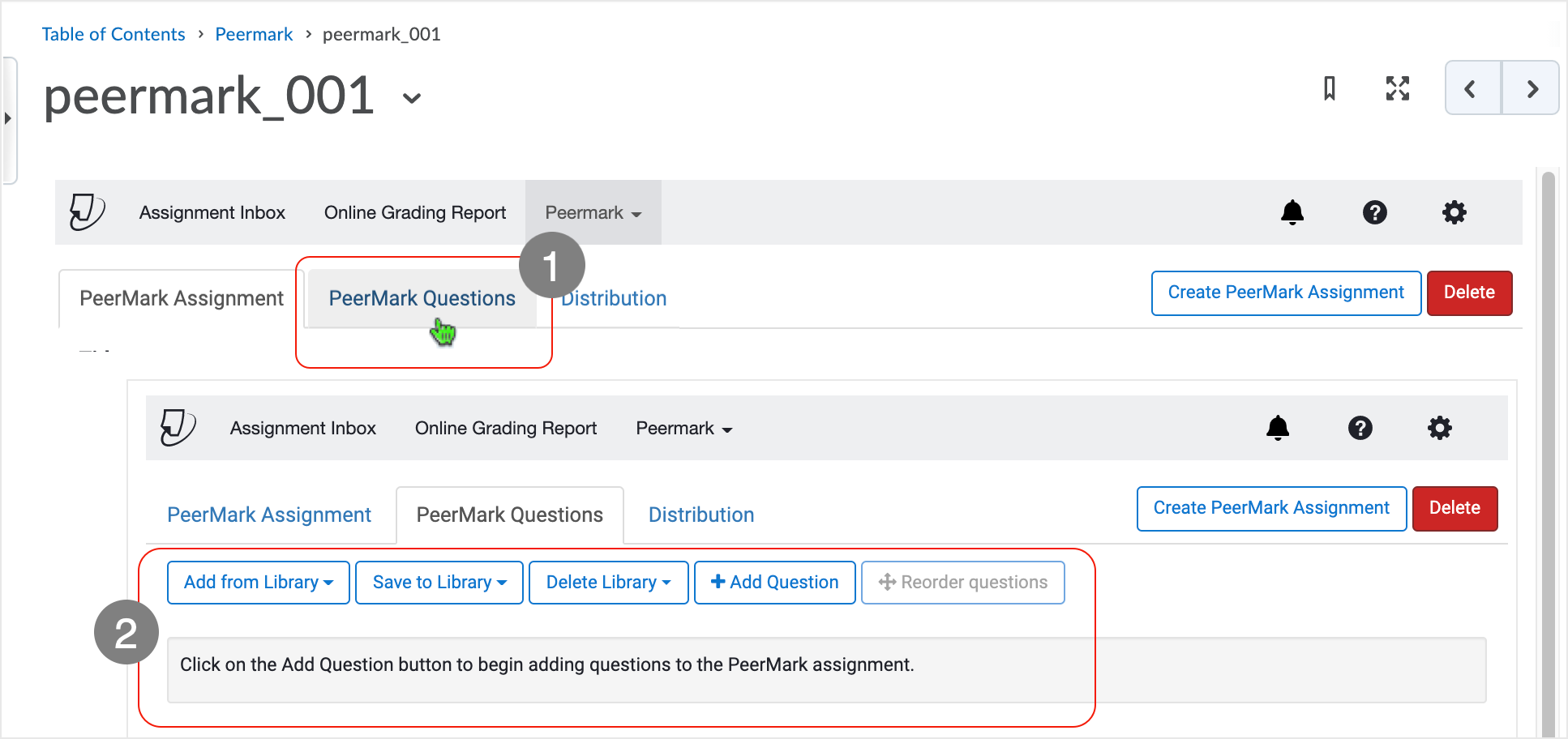Open notifications bell in upper toolbar
This screenshot has height=739, width=1568.
[x=1292, y=212]
